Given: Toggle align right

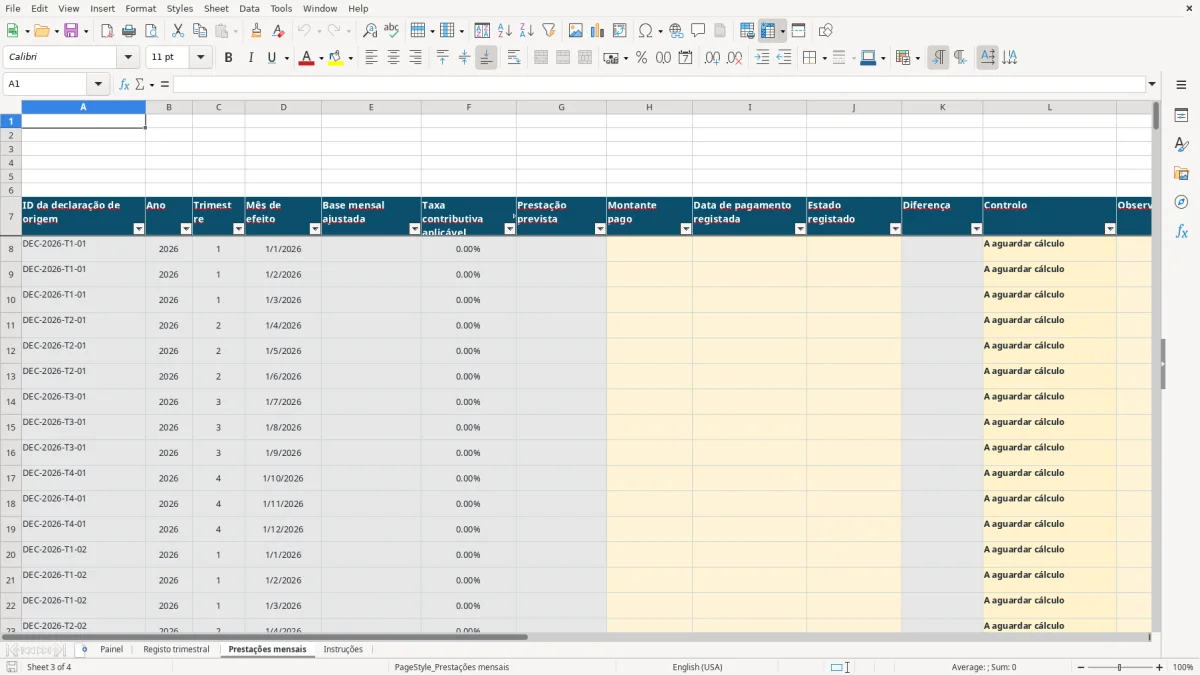Looking at the screenshot, I should coord(415,58).
